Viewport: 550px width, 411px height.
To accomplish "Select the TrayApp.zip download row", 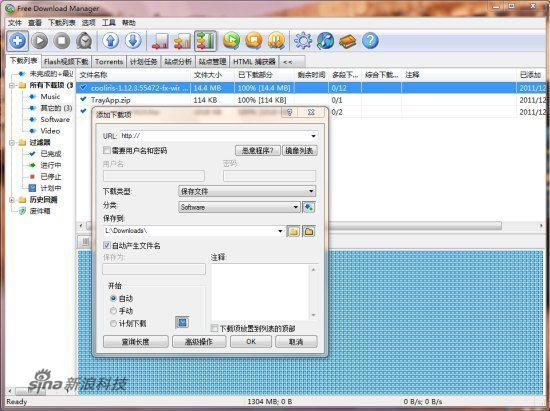I will point(311,100).
